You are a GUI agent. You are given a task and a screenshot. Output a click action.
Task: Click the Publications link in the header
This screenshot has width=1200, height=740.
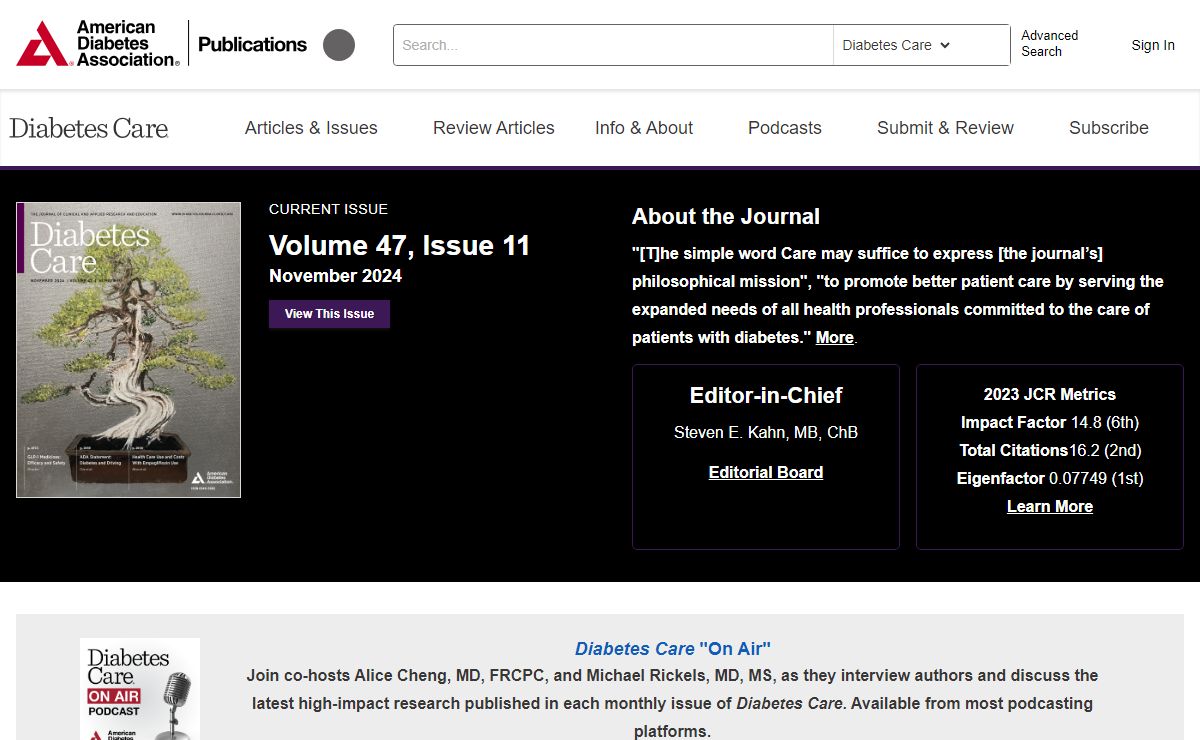pos(253,44)
